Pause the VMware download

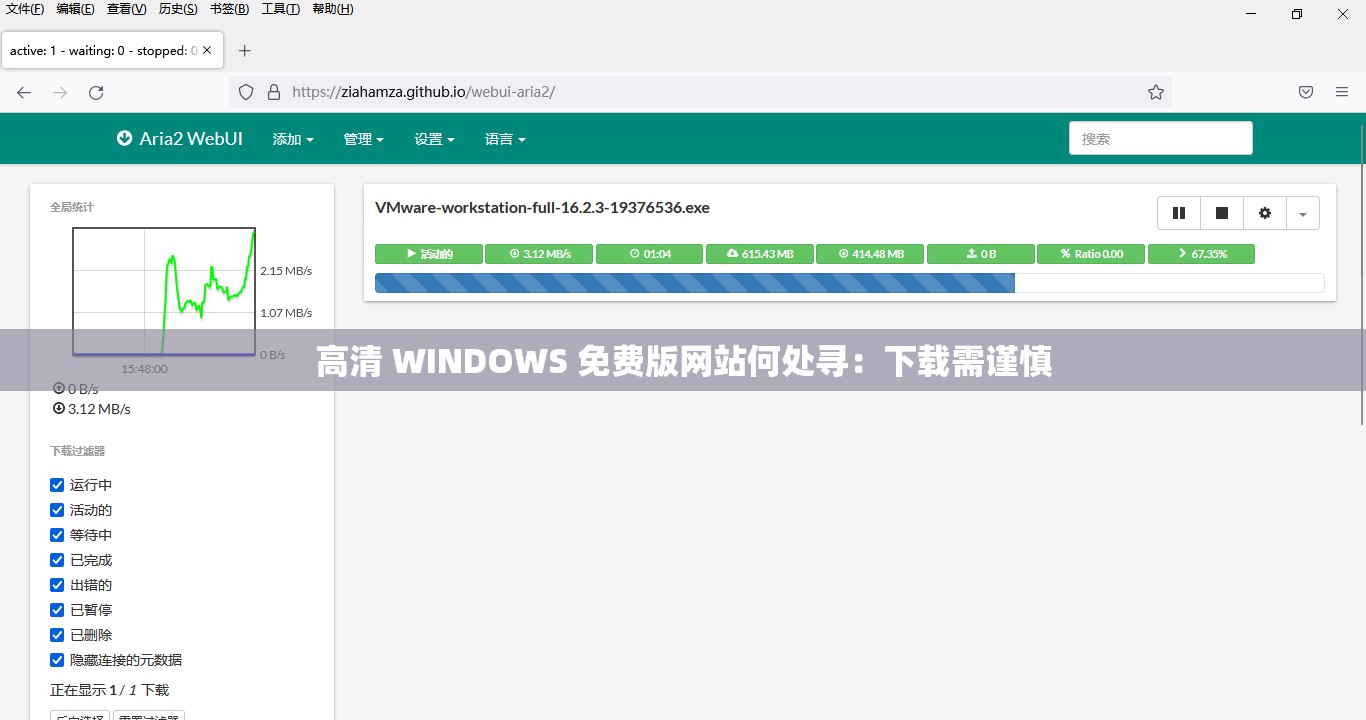pos(1179,213)
